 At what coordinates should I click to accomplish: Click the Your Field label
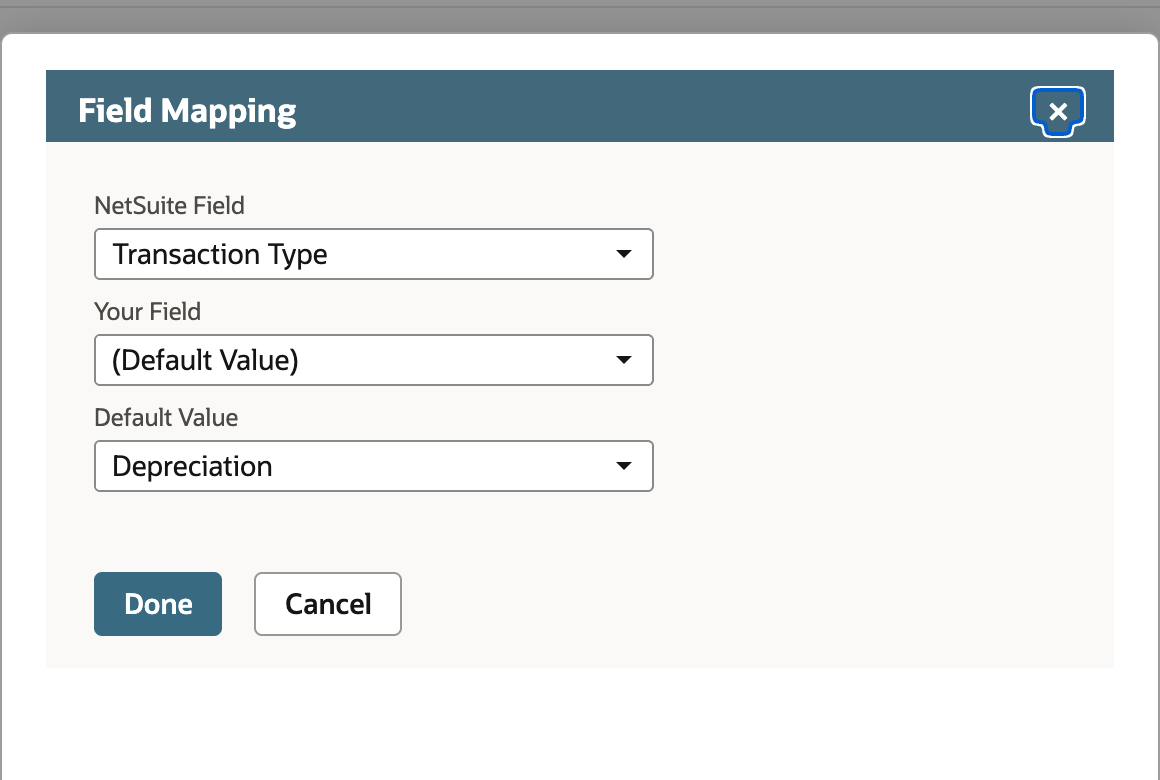click(147, 312)
